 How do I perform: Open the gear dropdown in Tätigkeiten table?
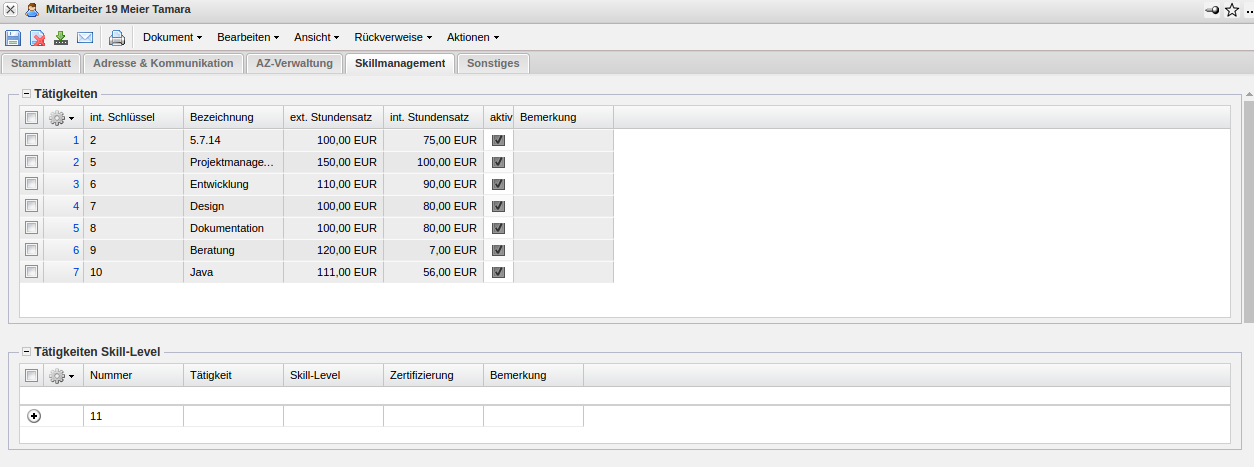62,118
